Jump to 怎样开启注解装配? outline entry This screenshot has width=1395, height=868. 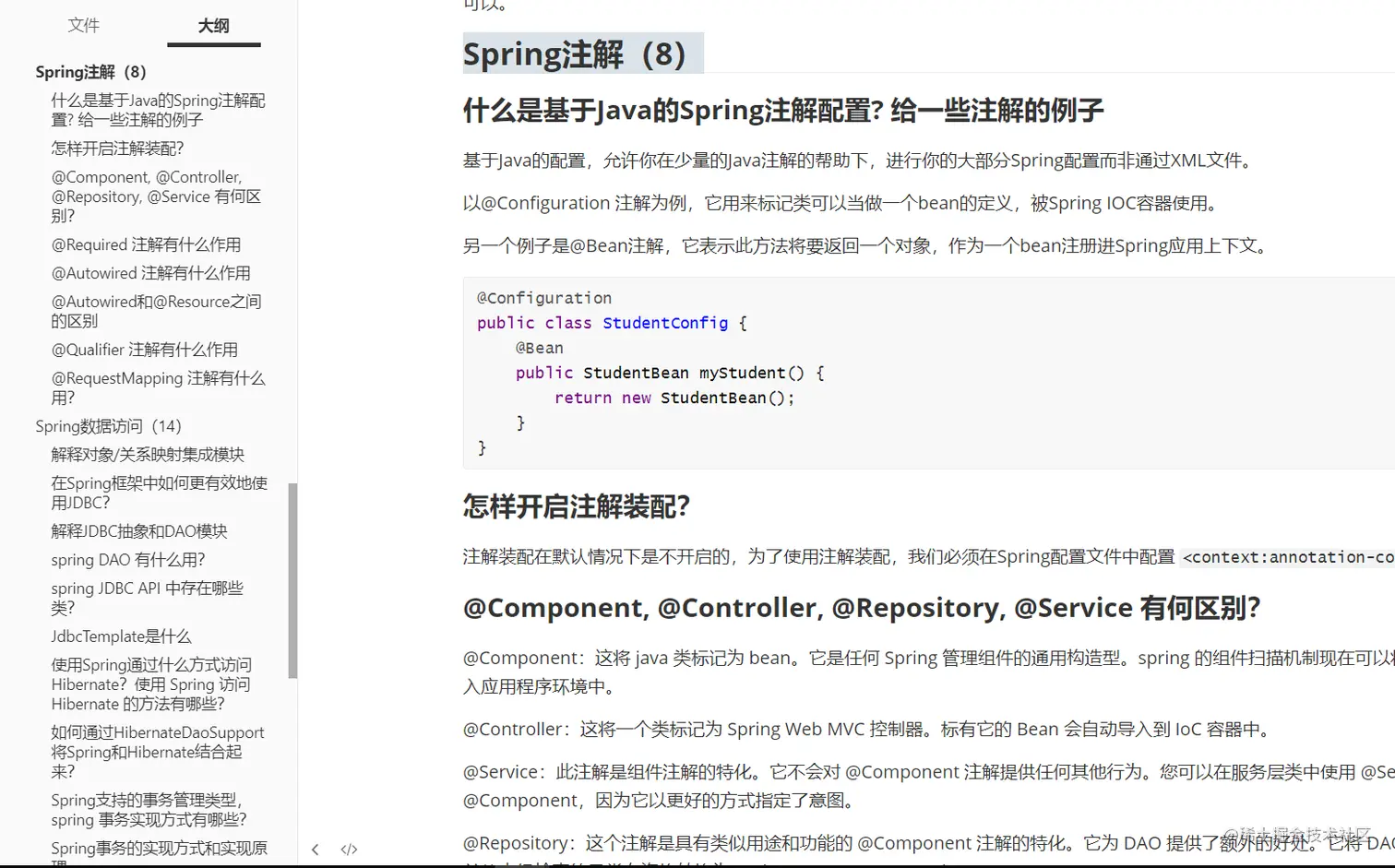coord(118,149)
